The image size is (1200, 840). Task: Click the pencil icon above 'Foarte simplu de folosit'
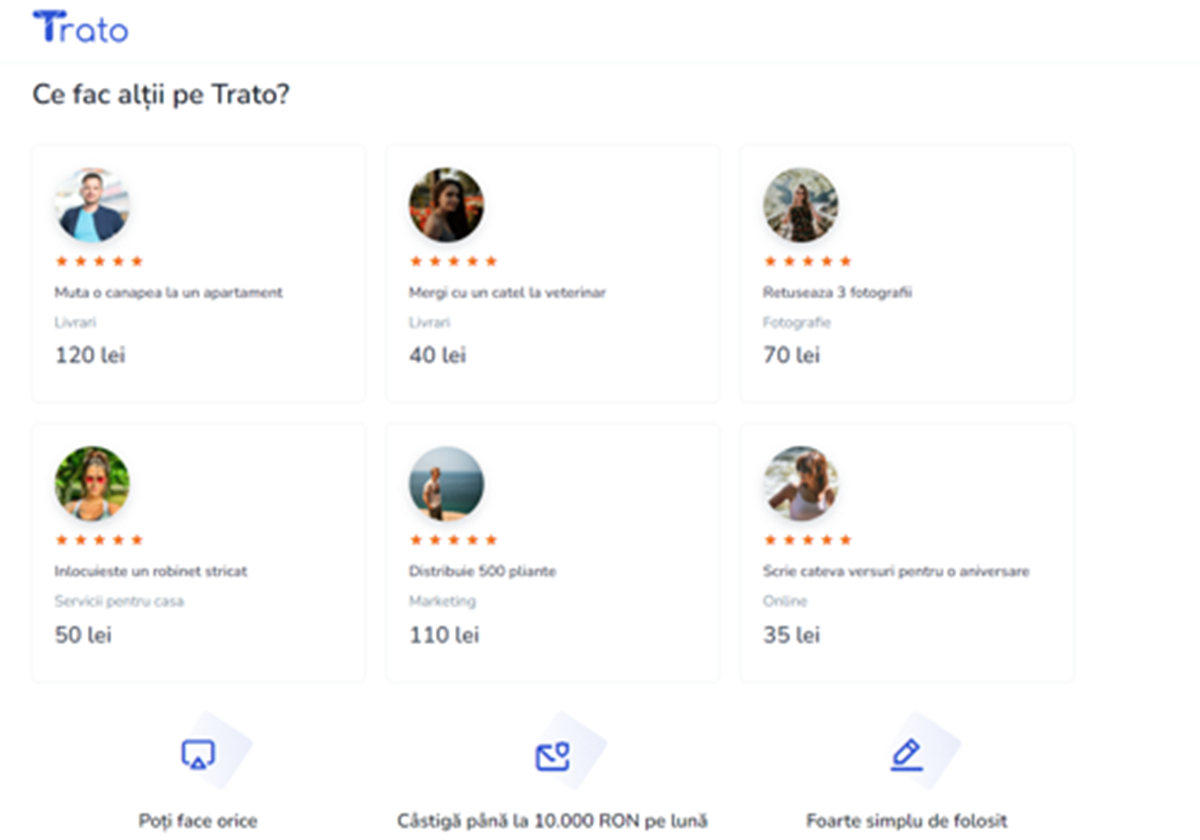[x=906, y=755]
